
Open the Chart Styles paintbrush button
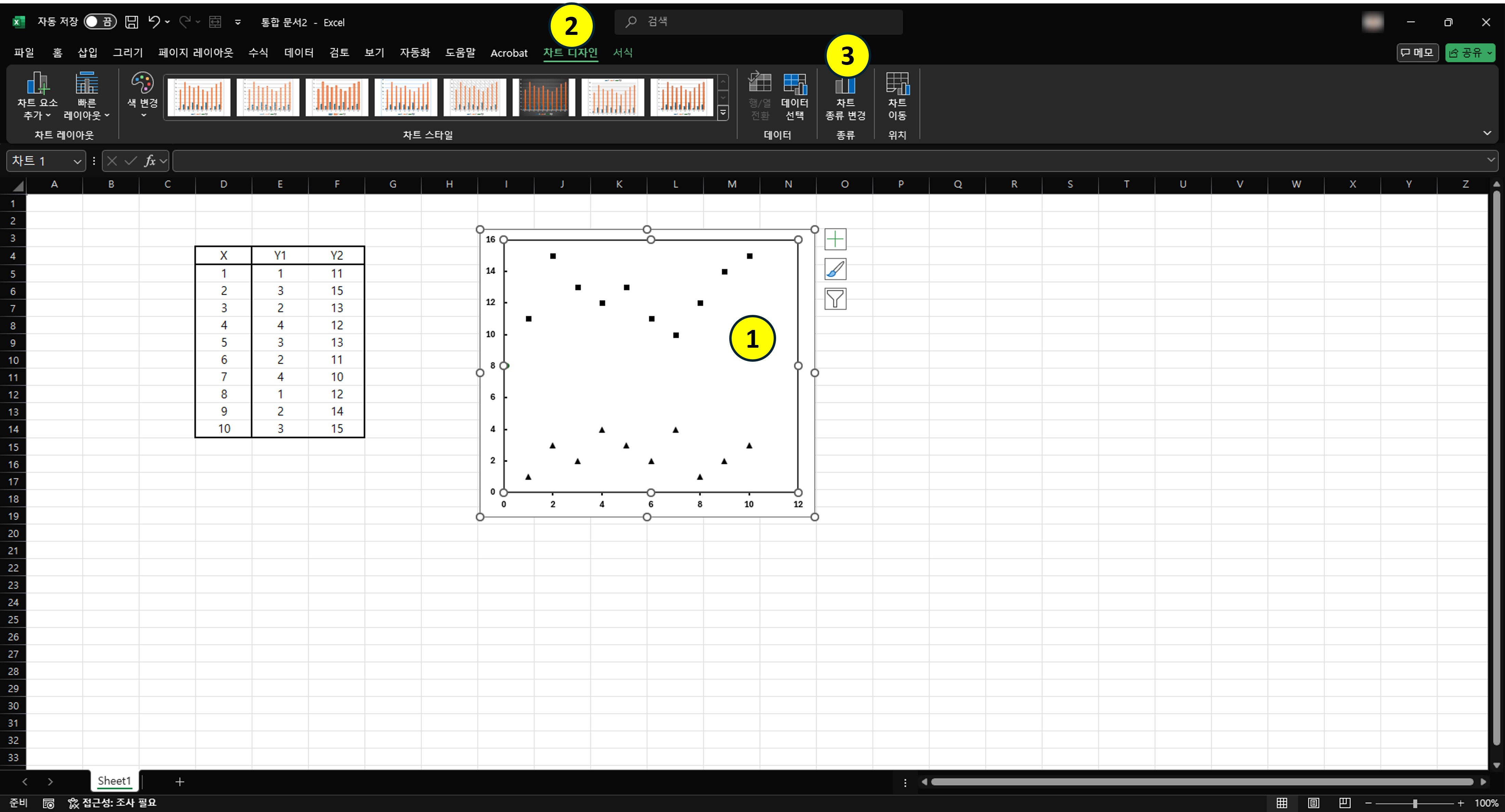tap(835, 269)
